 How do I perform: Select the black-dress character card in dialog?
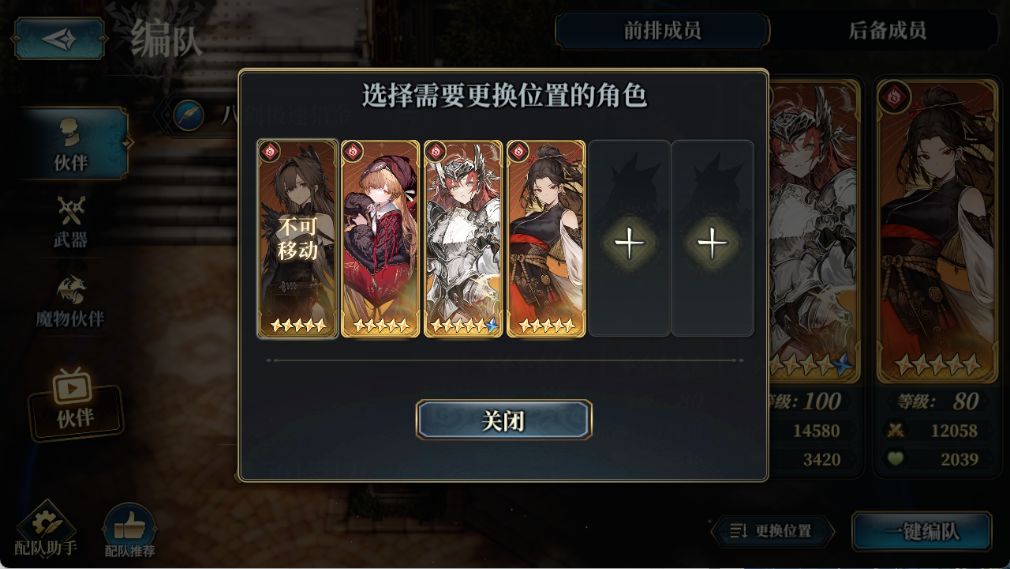[546, 238]
